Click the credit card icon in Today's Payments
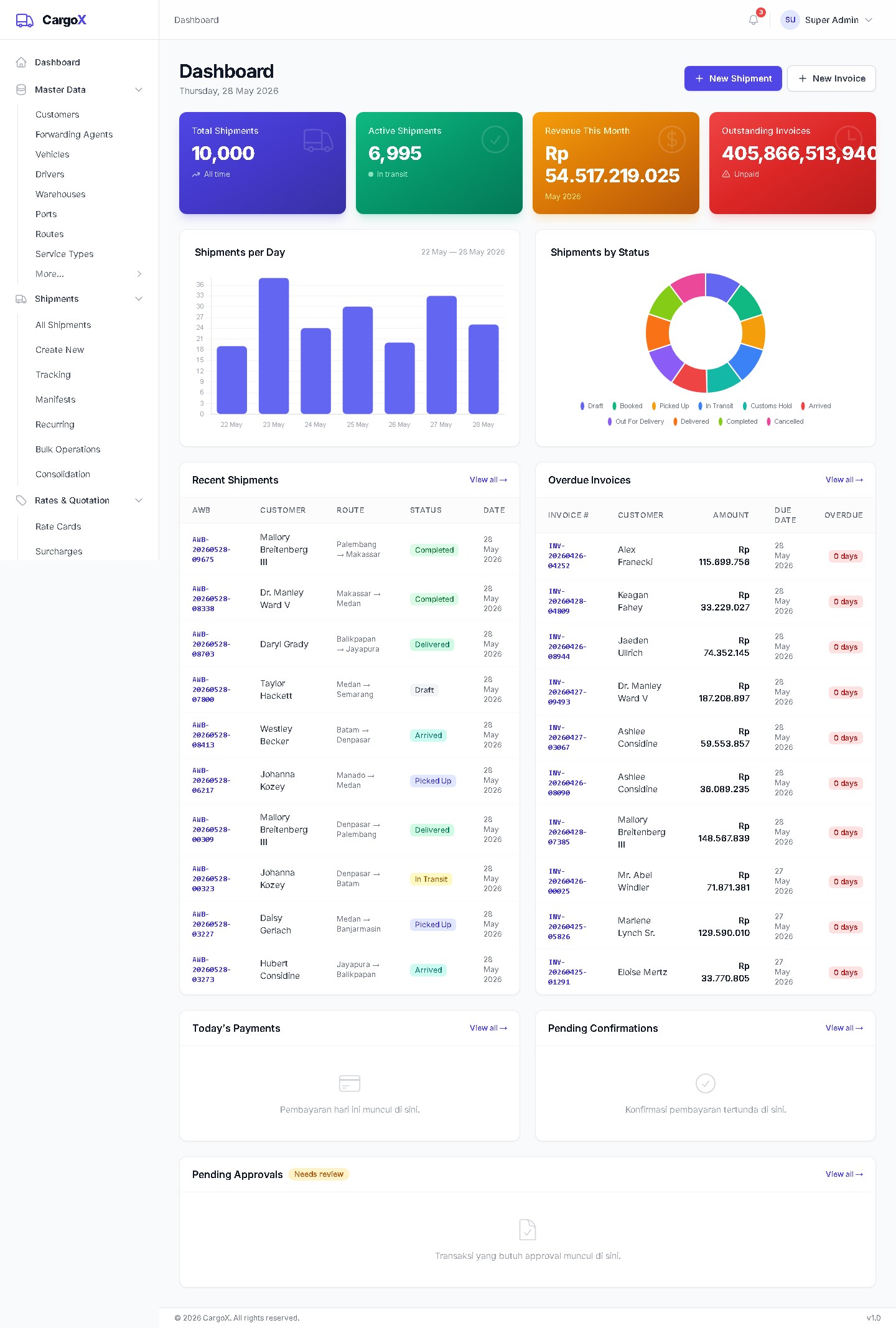Image resolution: width=896 pixels, height=1328 pixels. click(350, 1083)
